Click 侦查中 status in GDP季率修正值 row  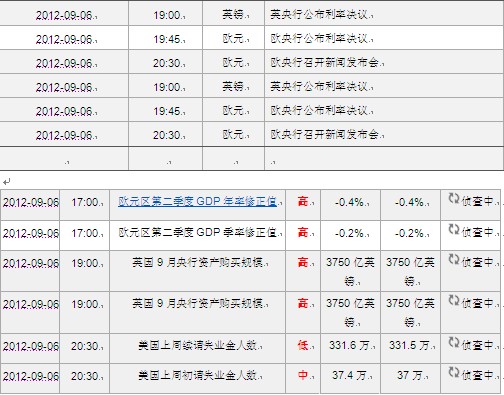pos(478,231)
